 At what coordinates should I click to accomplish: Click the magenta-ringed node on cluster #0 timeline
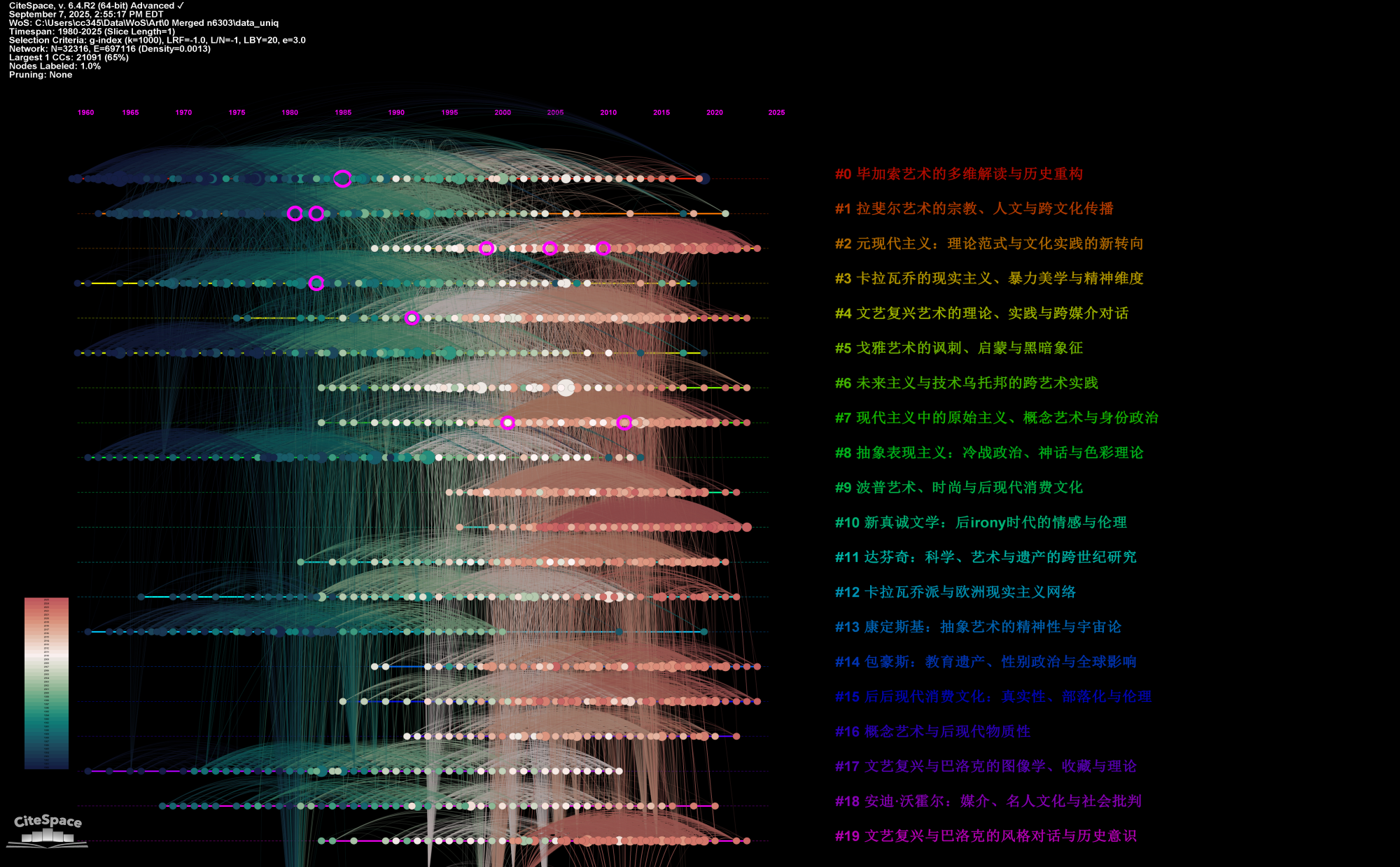point(342,178)
